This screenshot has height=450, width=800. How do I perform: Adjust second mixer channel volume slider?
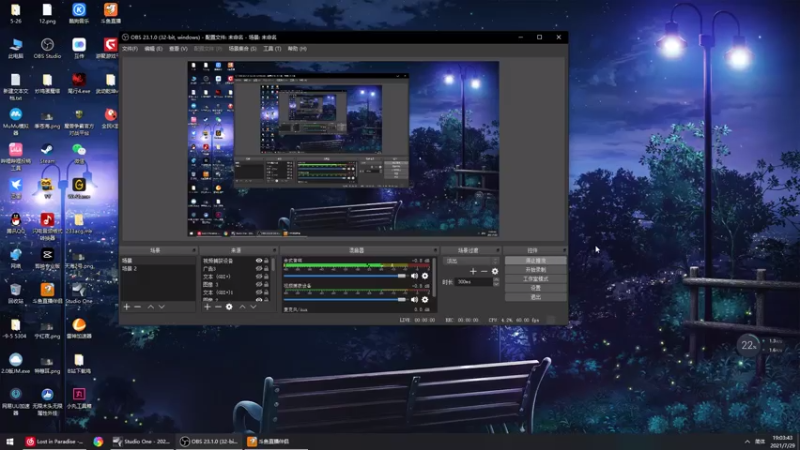345,299
